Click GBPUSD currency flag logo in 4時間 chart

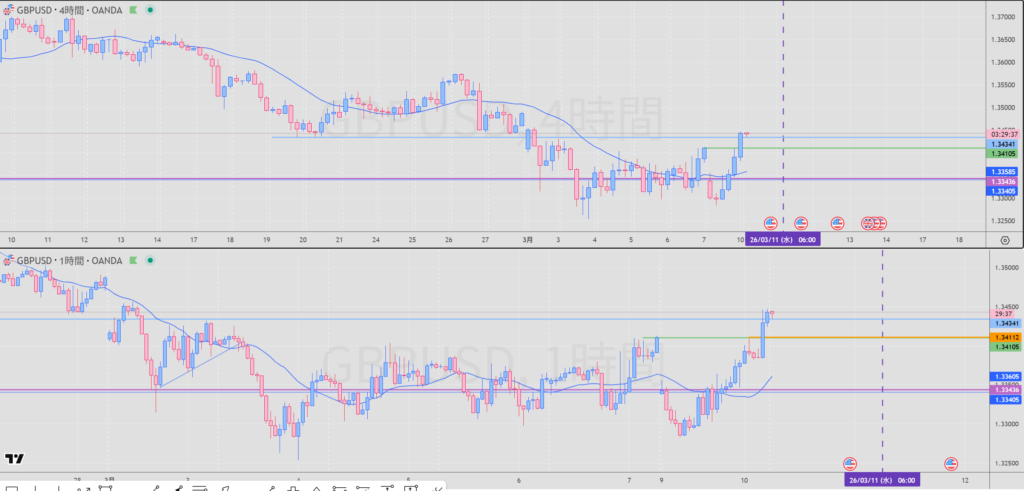click(8, 9)
